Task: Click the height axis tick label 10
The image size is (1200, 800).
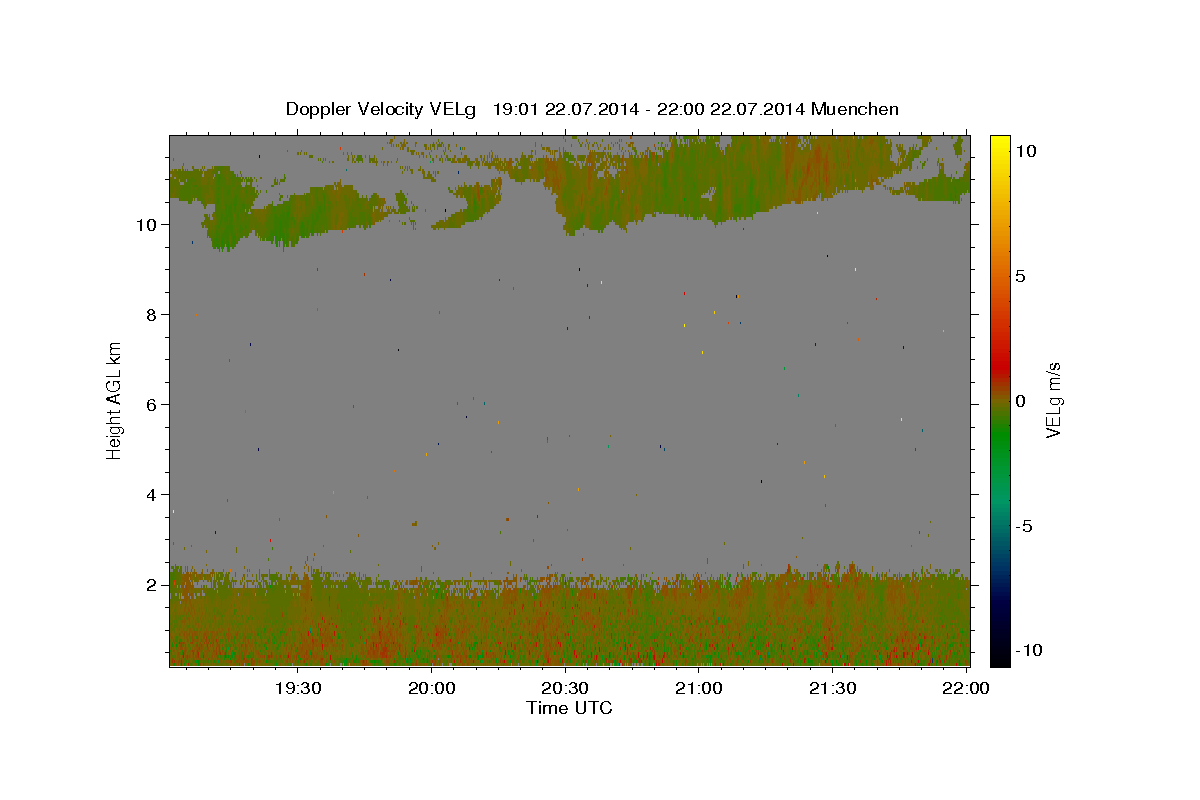Action: (x=147, y=225)
